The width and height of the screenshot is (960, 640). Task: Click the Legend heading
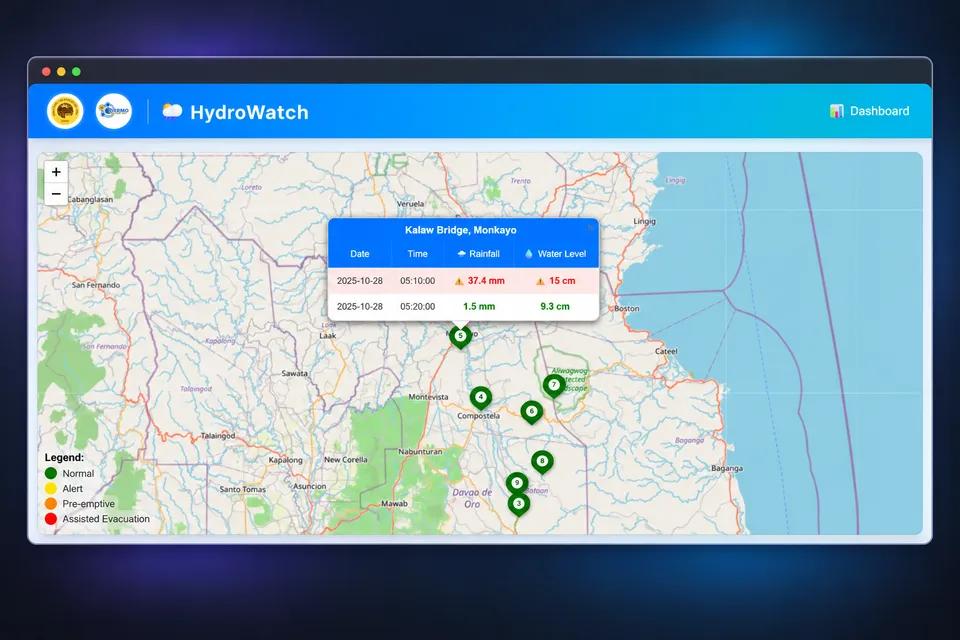pyautogui.click(x=64, y=457)
